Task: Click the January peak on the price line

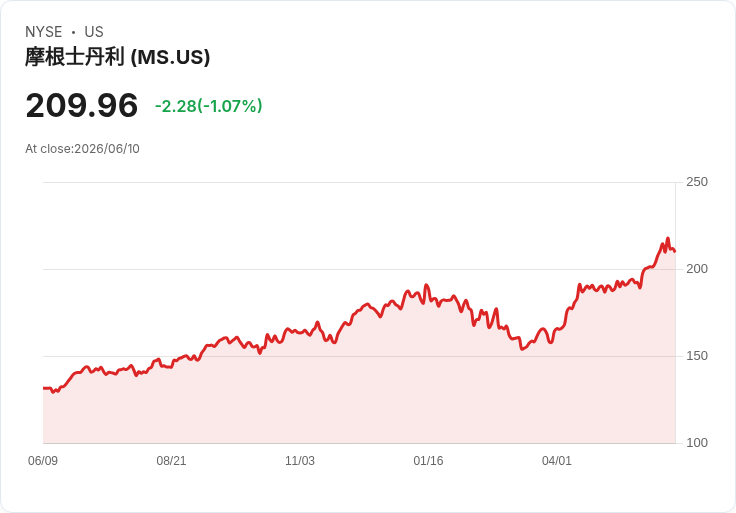Action: [426, 285]
